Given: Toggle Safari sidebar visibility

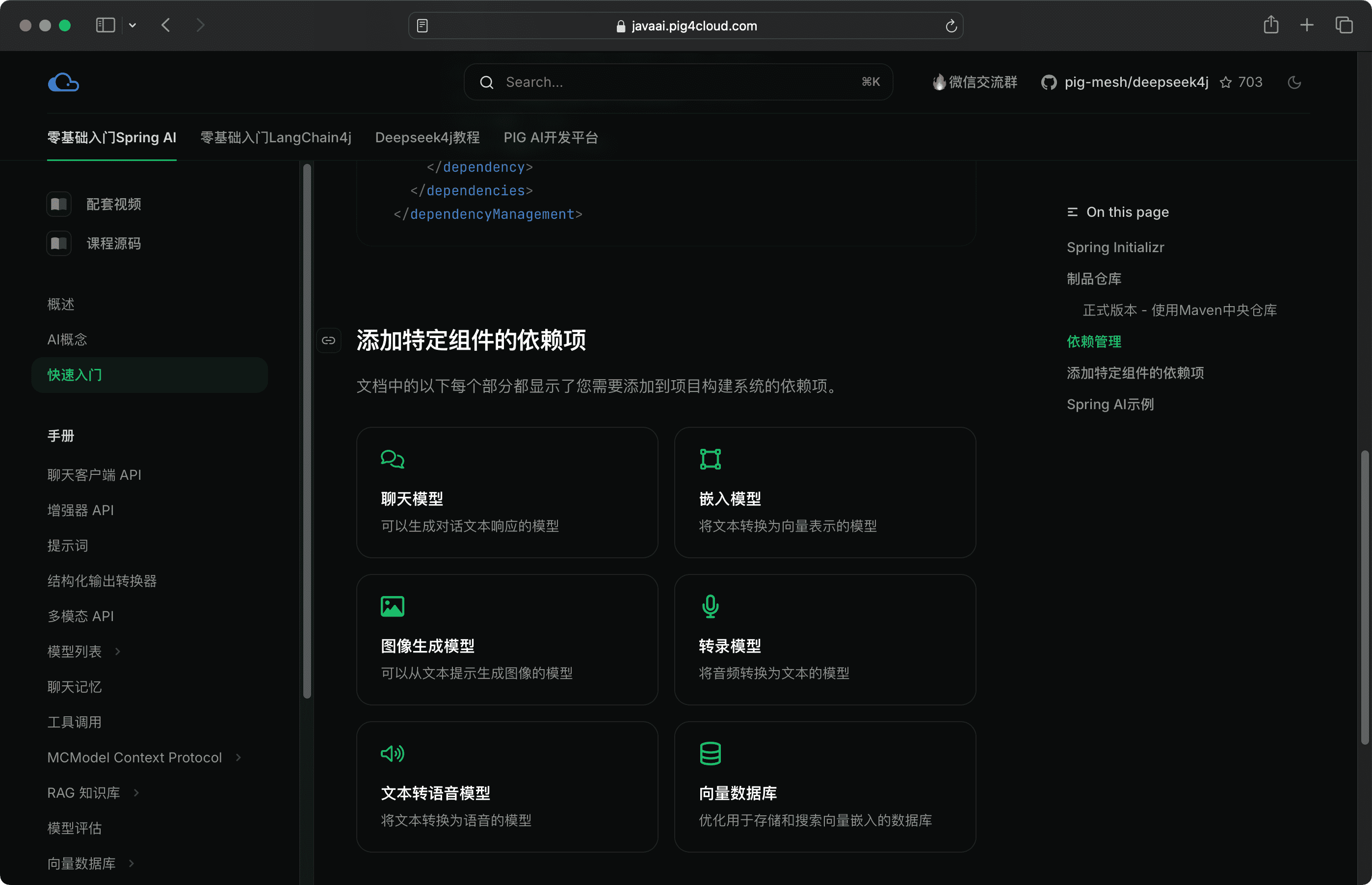Looking at the screenshot, I should coord(105,26).
